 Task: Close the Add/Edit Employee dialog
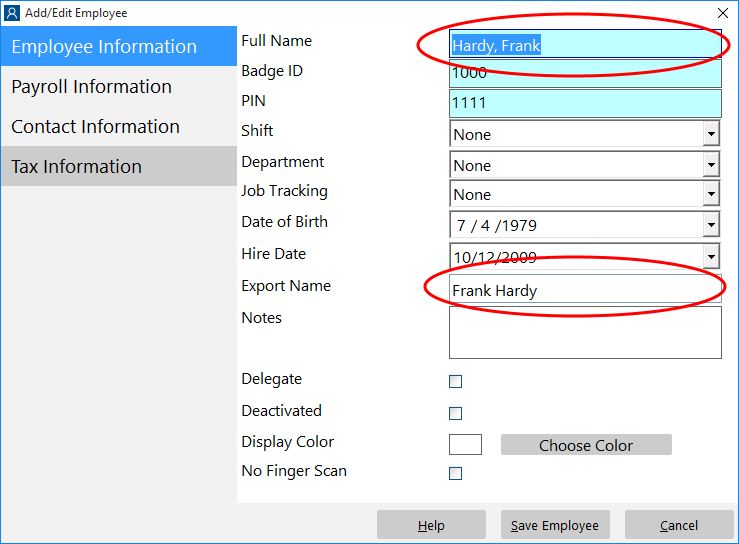[x=723, y=13]
